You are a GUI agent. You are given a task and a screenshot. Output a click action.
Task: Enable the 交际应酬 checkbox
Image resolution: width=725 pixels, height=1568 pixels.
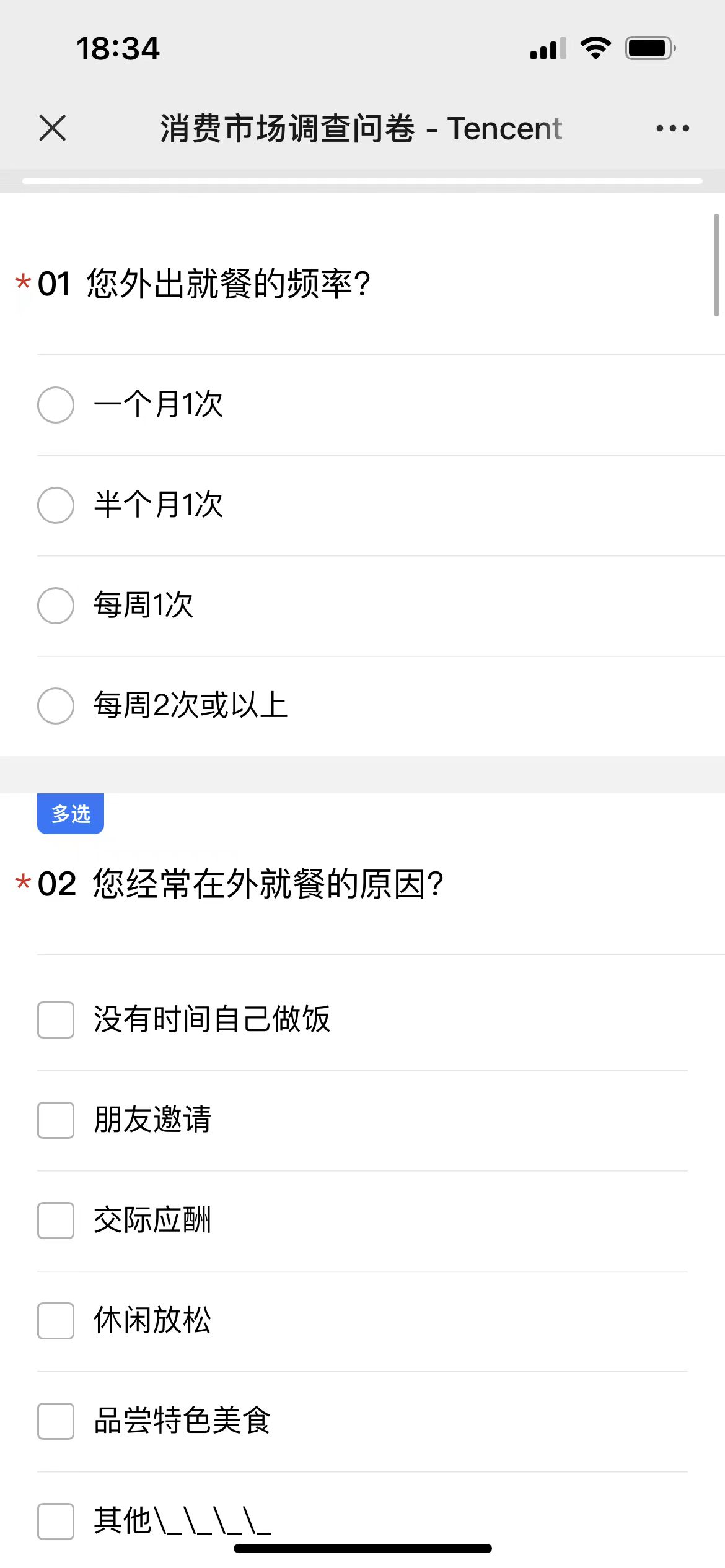click(x=56, y=1220)
